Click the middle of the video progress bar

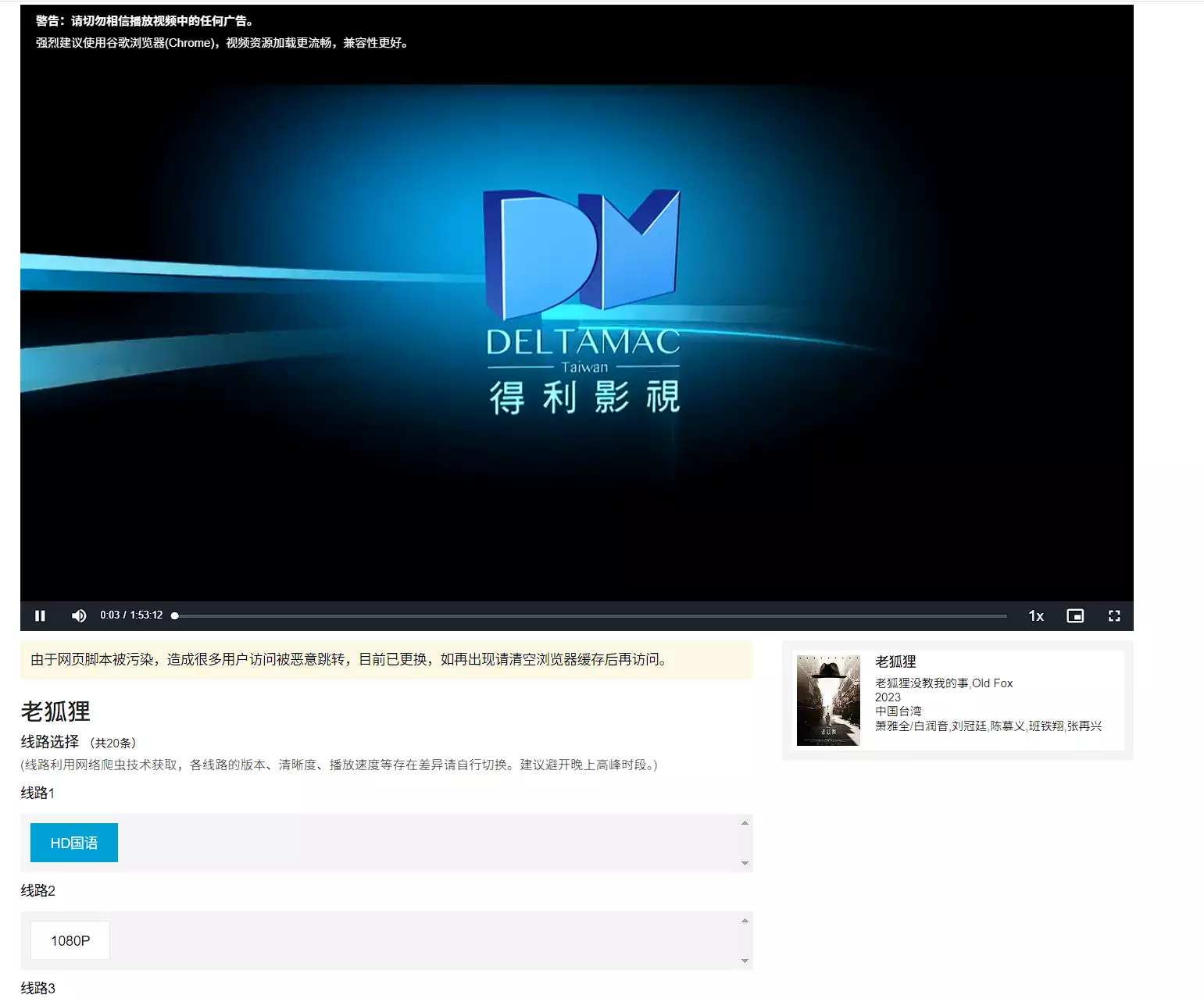(x=591, y=616)
